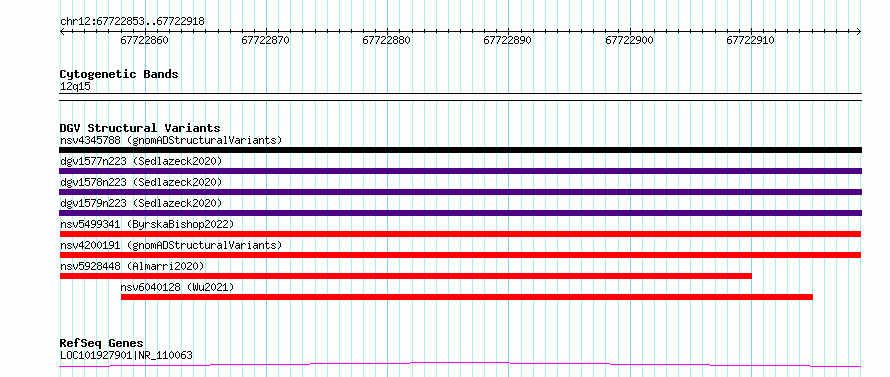
Task: Open variant label nsv4200191 (gnomADStructuralVariants)
Action: (171, 245)
